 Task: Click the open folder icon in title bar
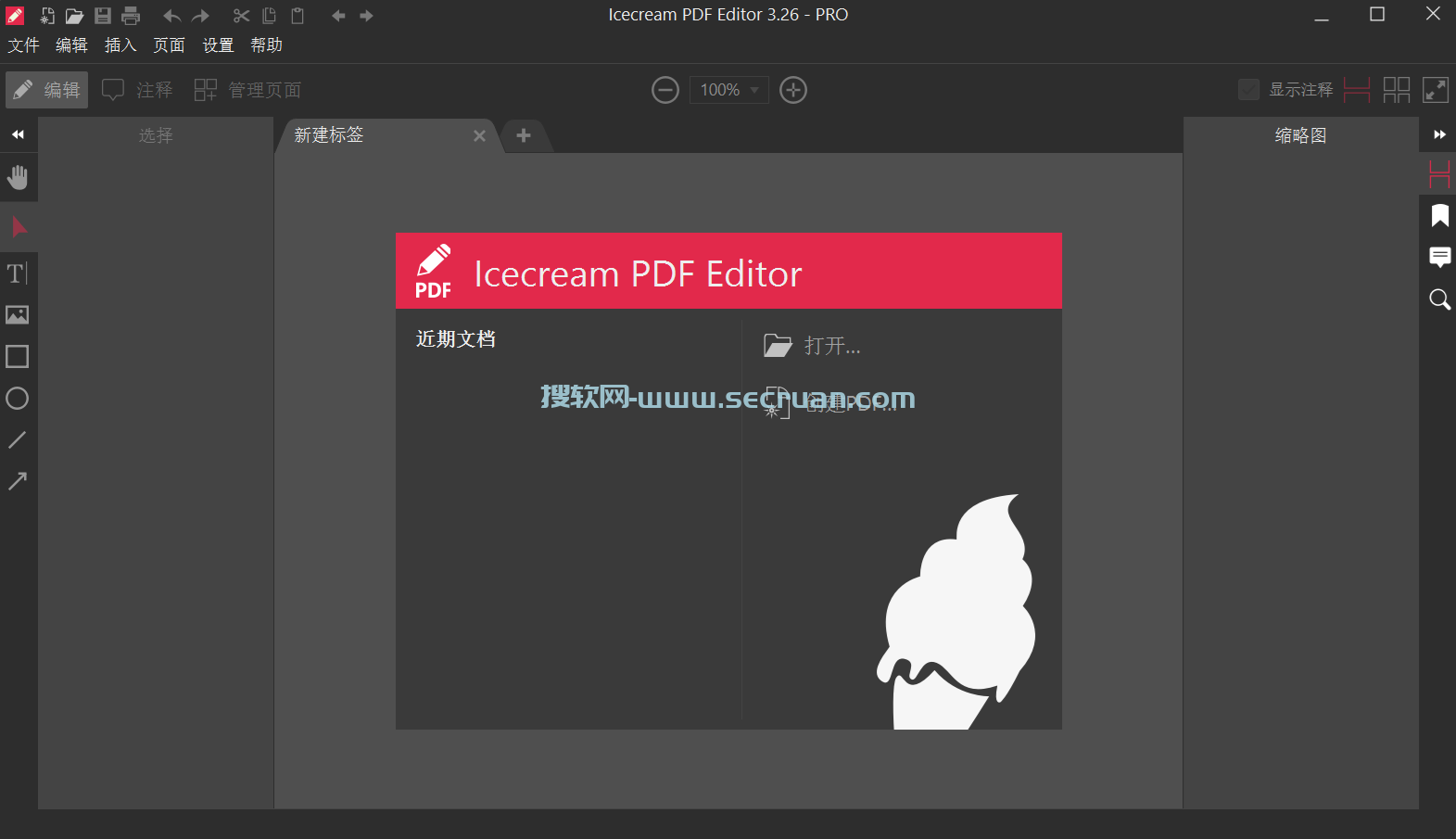(75, 16)
